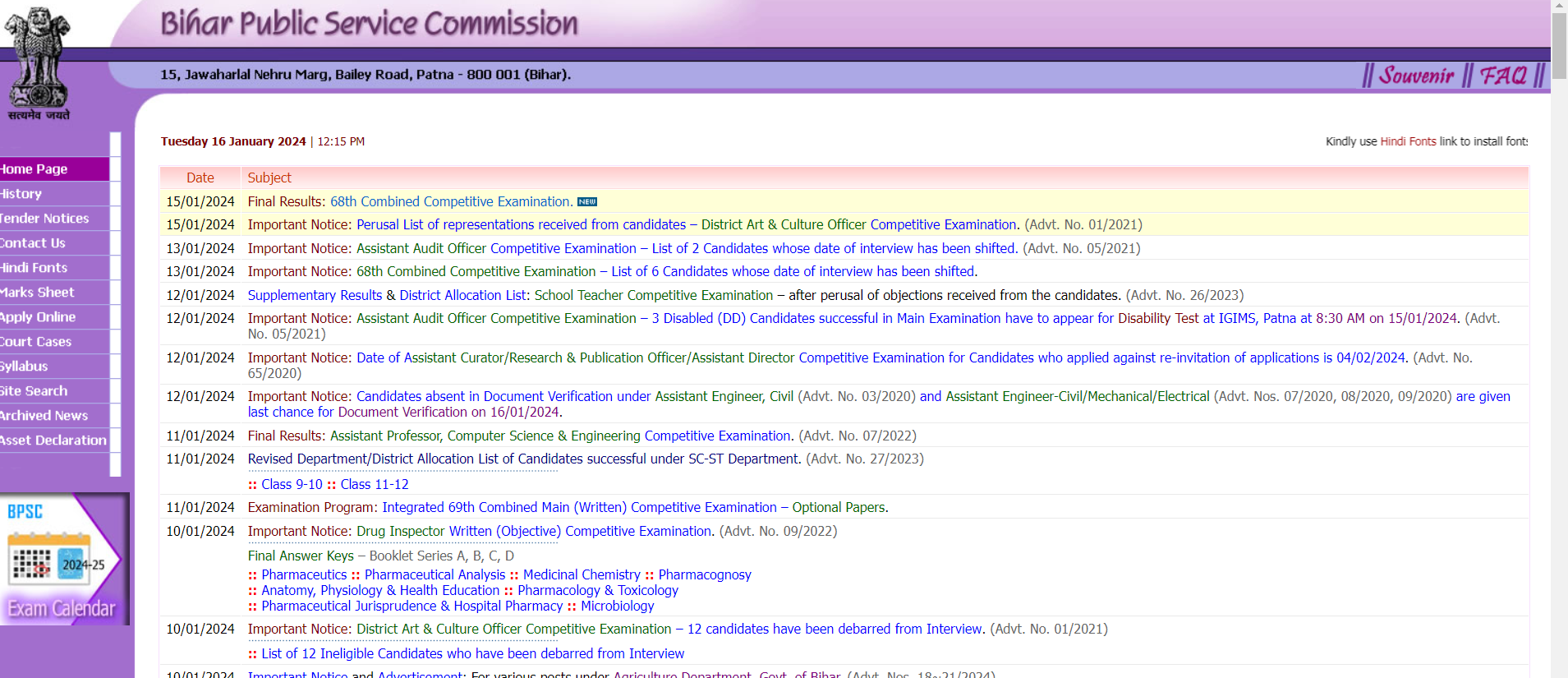Open Pharmaceutical Analysis answer key
Screen dimensions: 1568x678
point(435,574)
